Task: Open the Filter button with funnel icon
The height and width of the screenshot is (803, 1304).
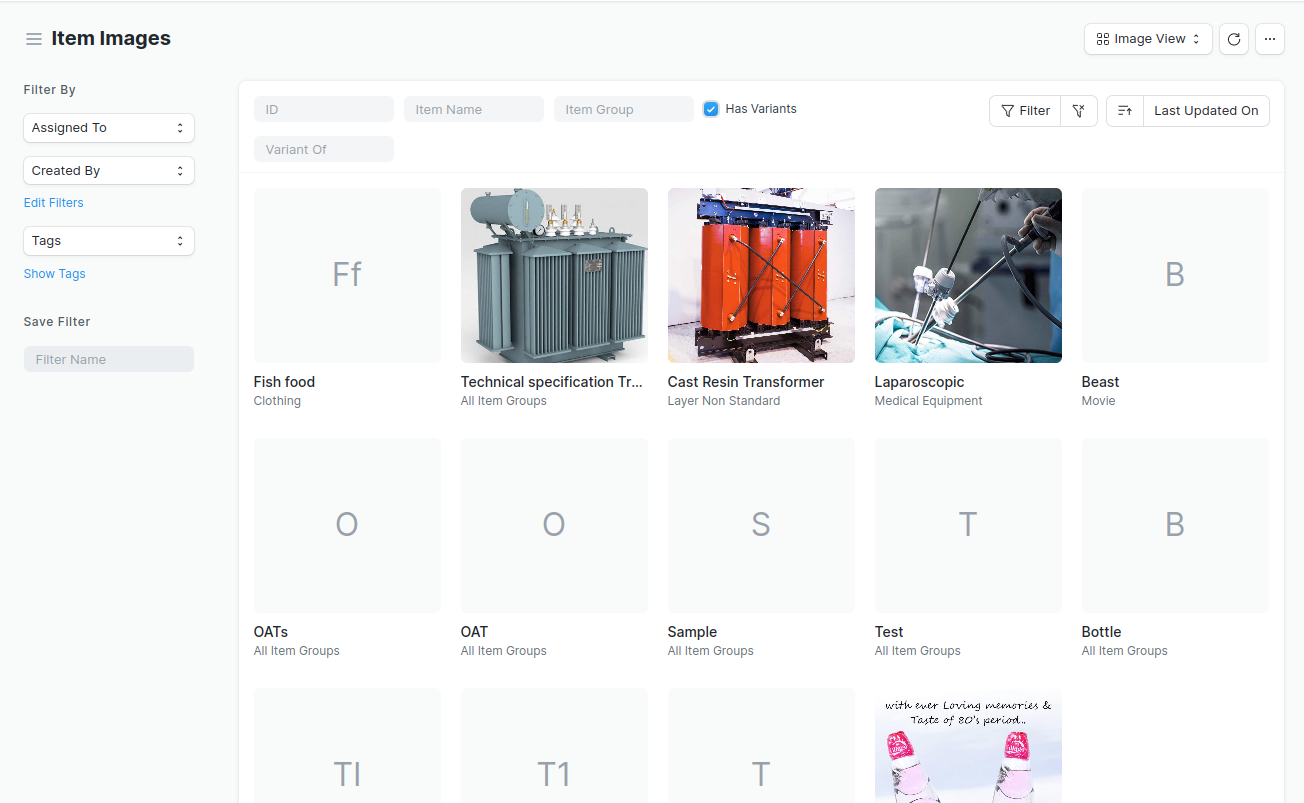Action: 1025,111
